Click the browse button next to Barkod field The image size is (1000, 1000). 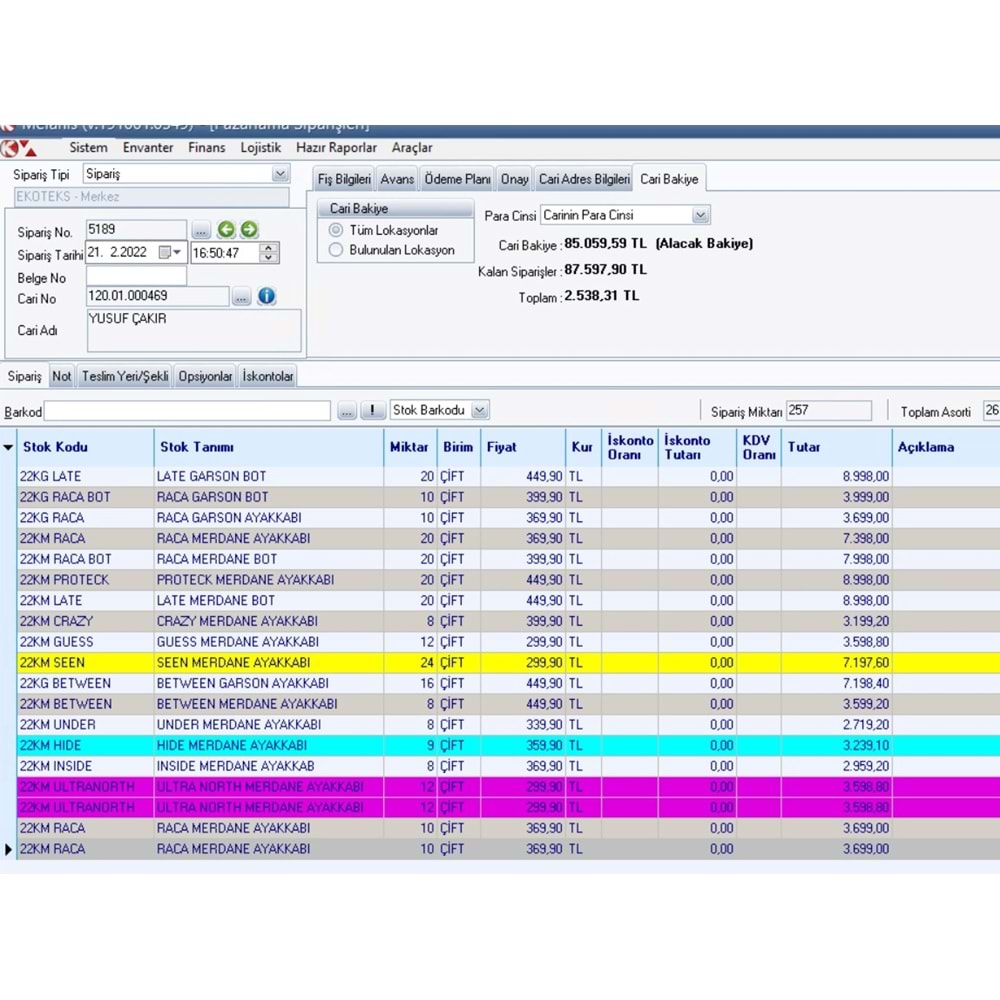coord(346,411)
